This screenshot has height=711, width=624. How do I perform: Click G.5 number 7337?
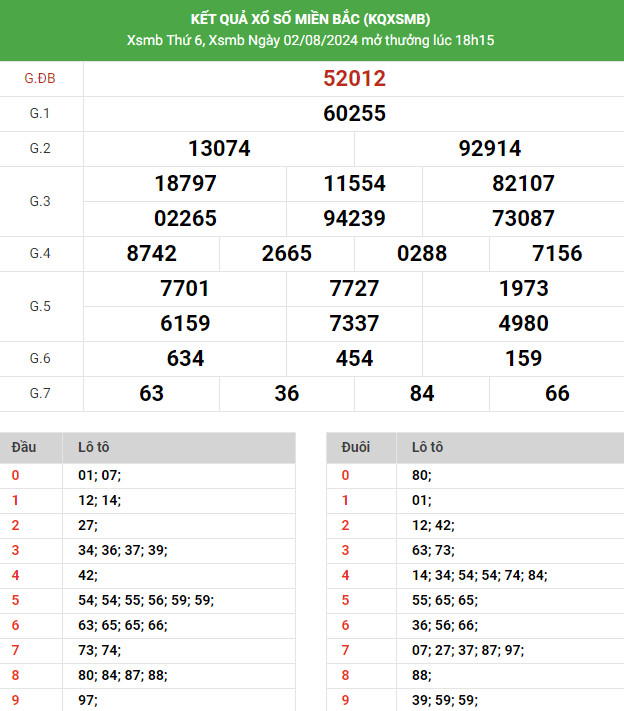[x=354, y=323]
